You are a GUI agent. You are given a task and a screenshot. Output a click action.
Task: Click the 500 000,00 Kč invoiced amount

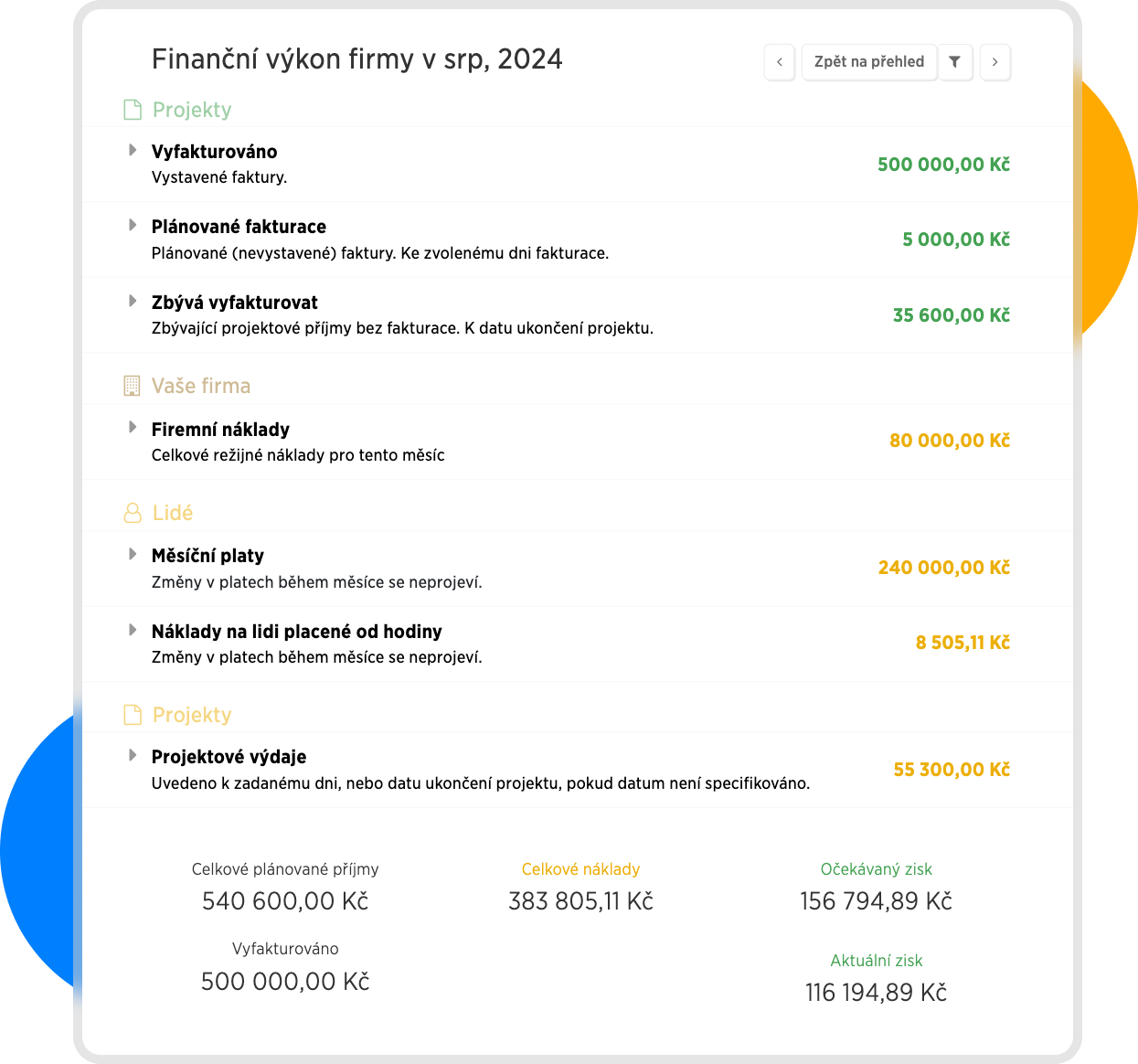[943, 165]
